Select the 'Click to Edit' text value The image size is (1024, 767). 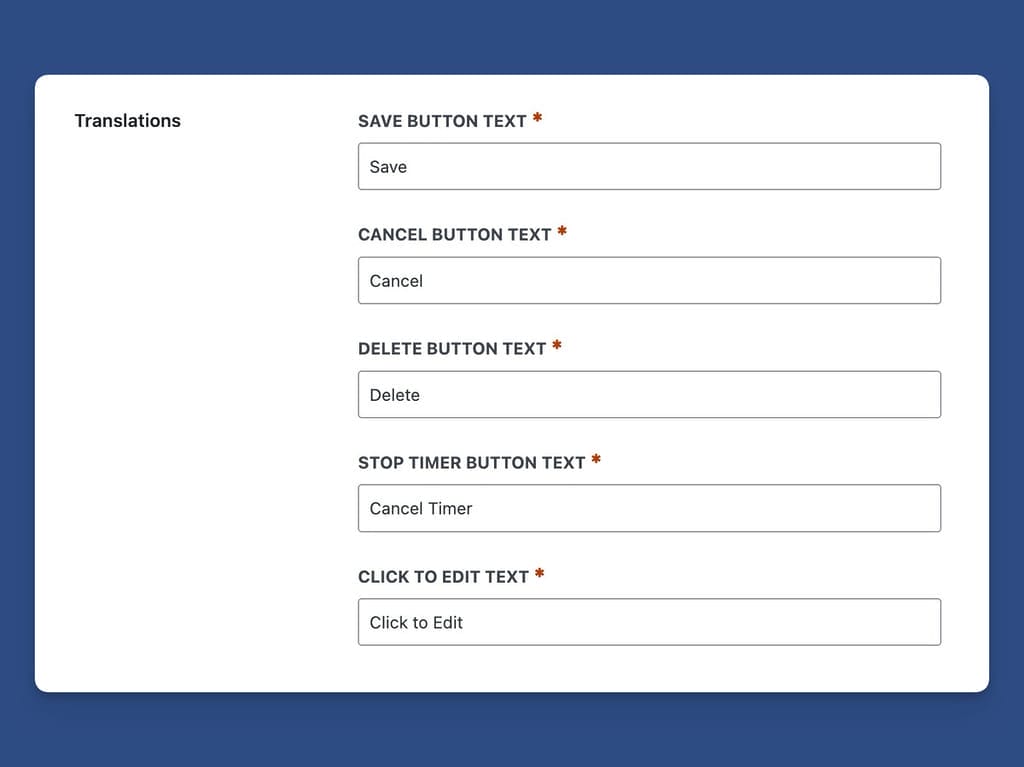[415, 622]
